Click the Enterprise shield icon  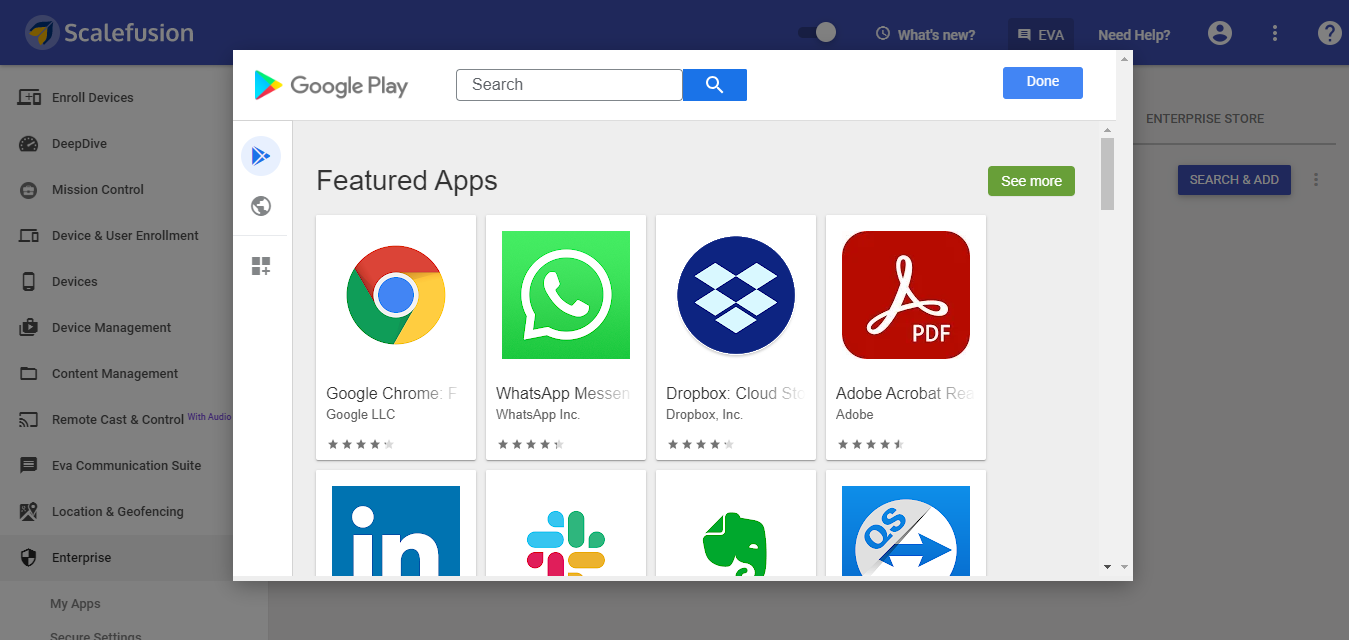(29, 557)
